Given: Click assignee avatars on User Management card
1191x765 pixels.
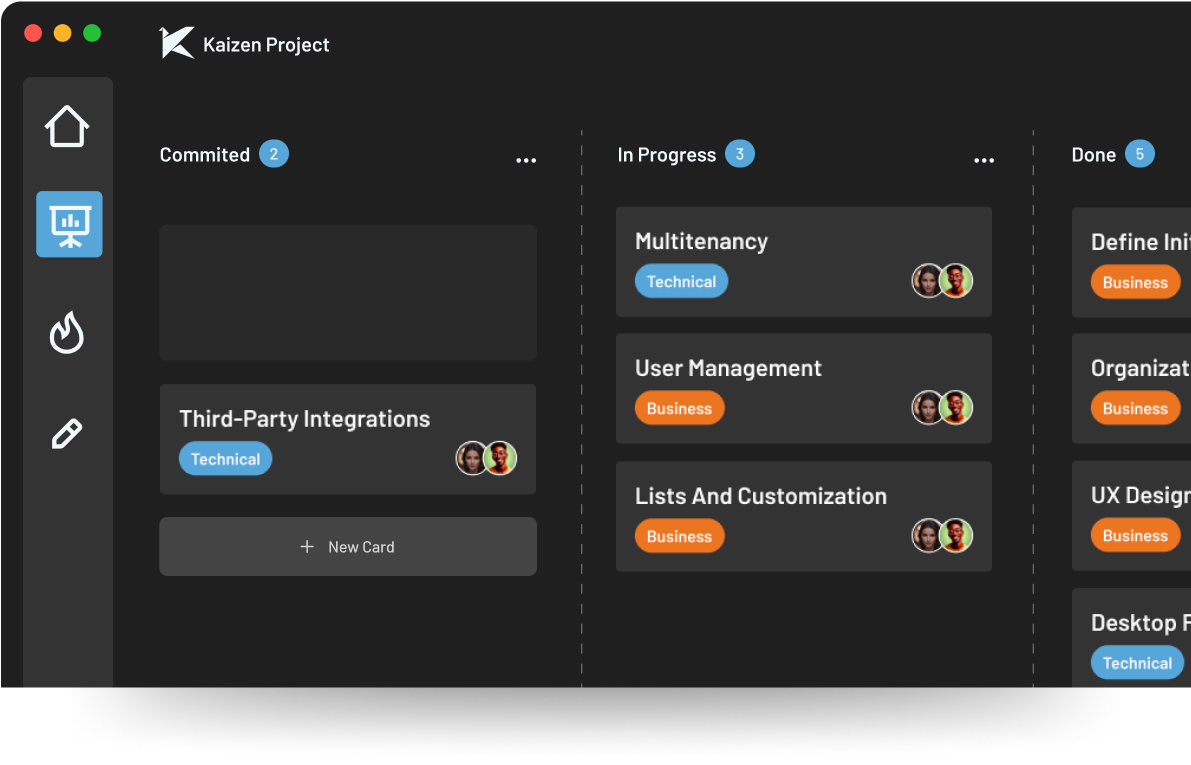Looking at the screenshot, I should pos(942,408).
